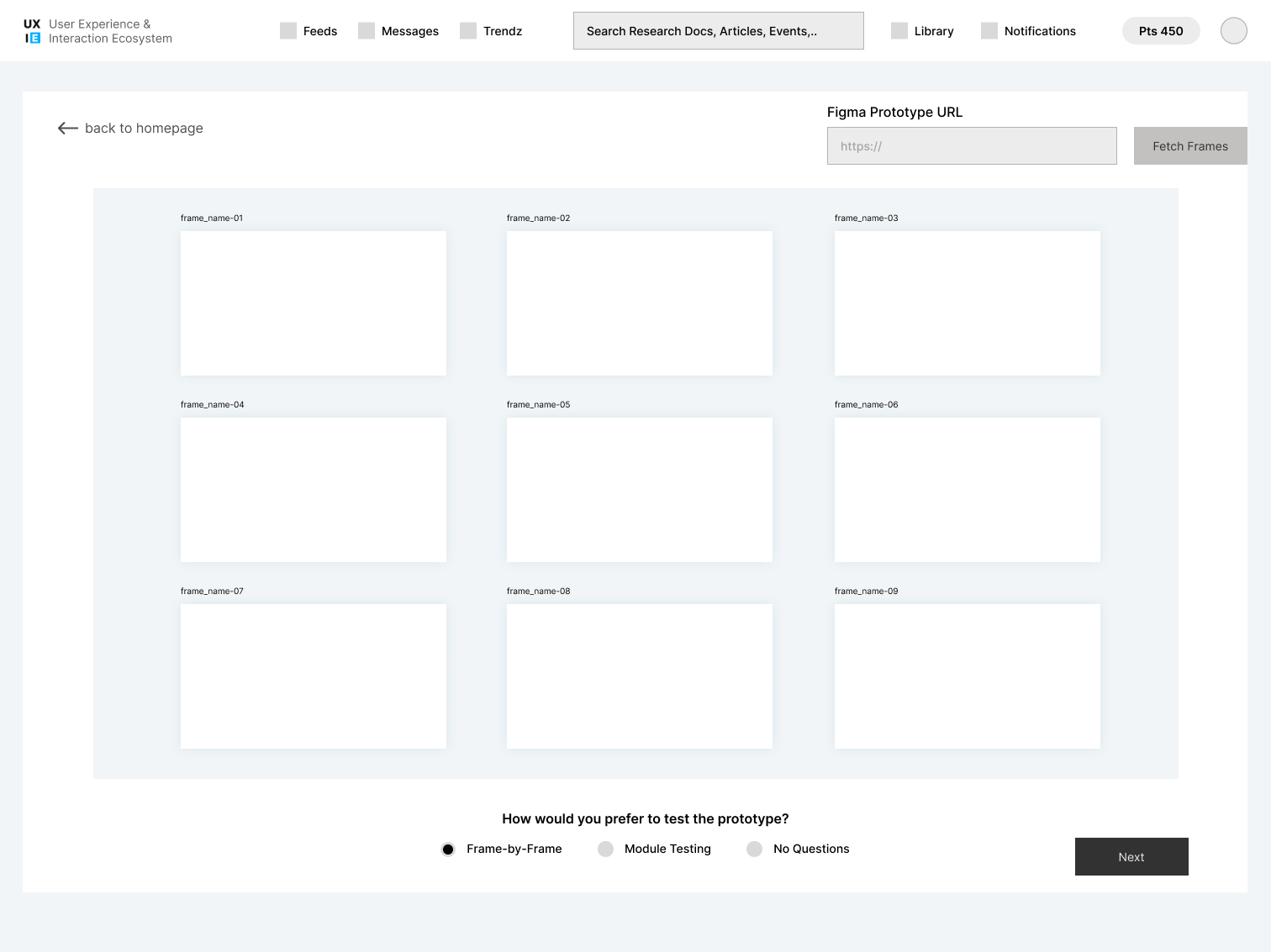The width and height of the screenshot is (1271, 952).
Task: Click the 'Figma Prototype URL' label text
Action: [894, 112]
